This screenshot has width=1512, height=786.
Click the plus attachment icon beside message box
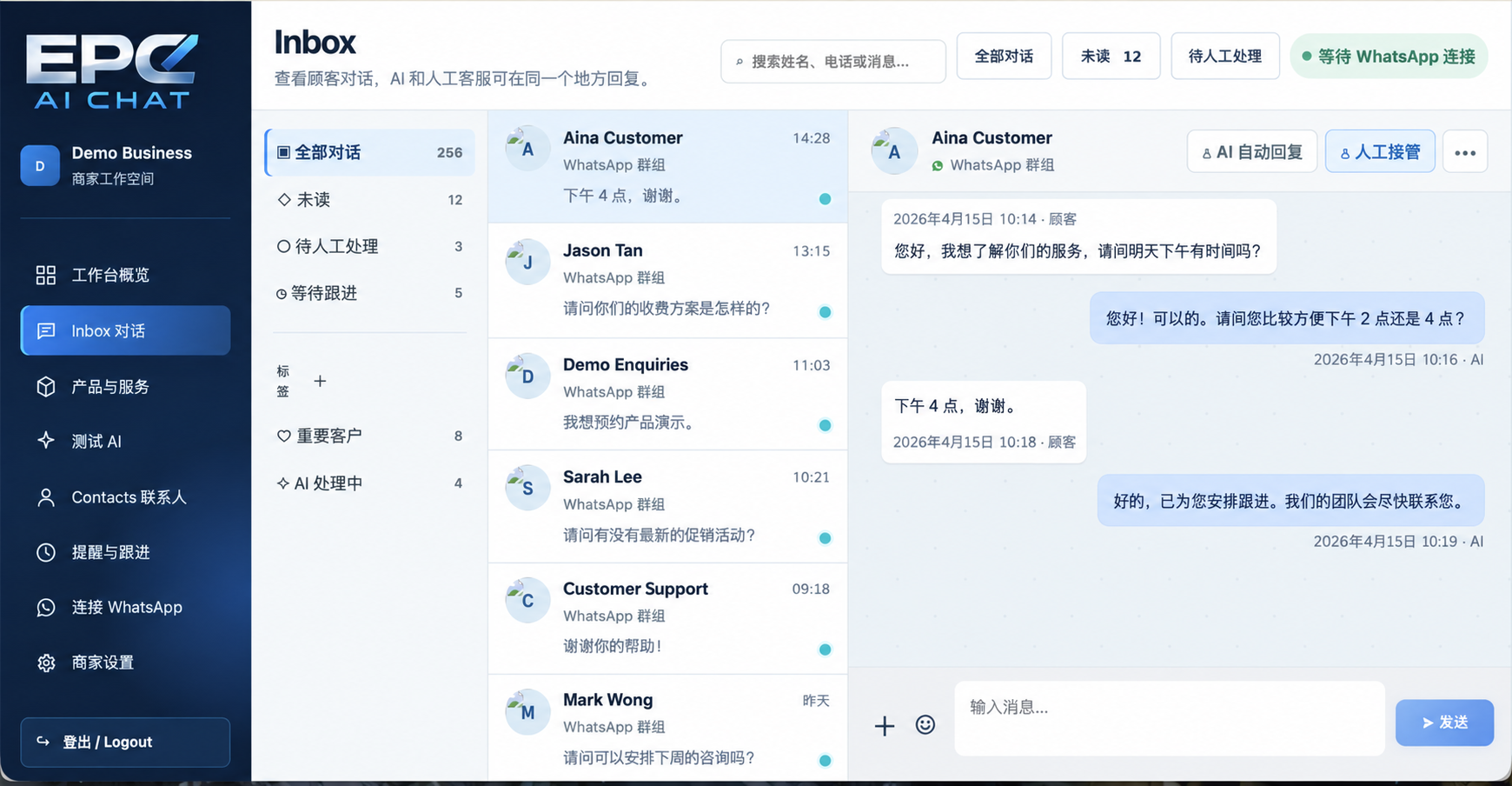(x=885, y=726)
